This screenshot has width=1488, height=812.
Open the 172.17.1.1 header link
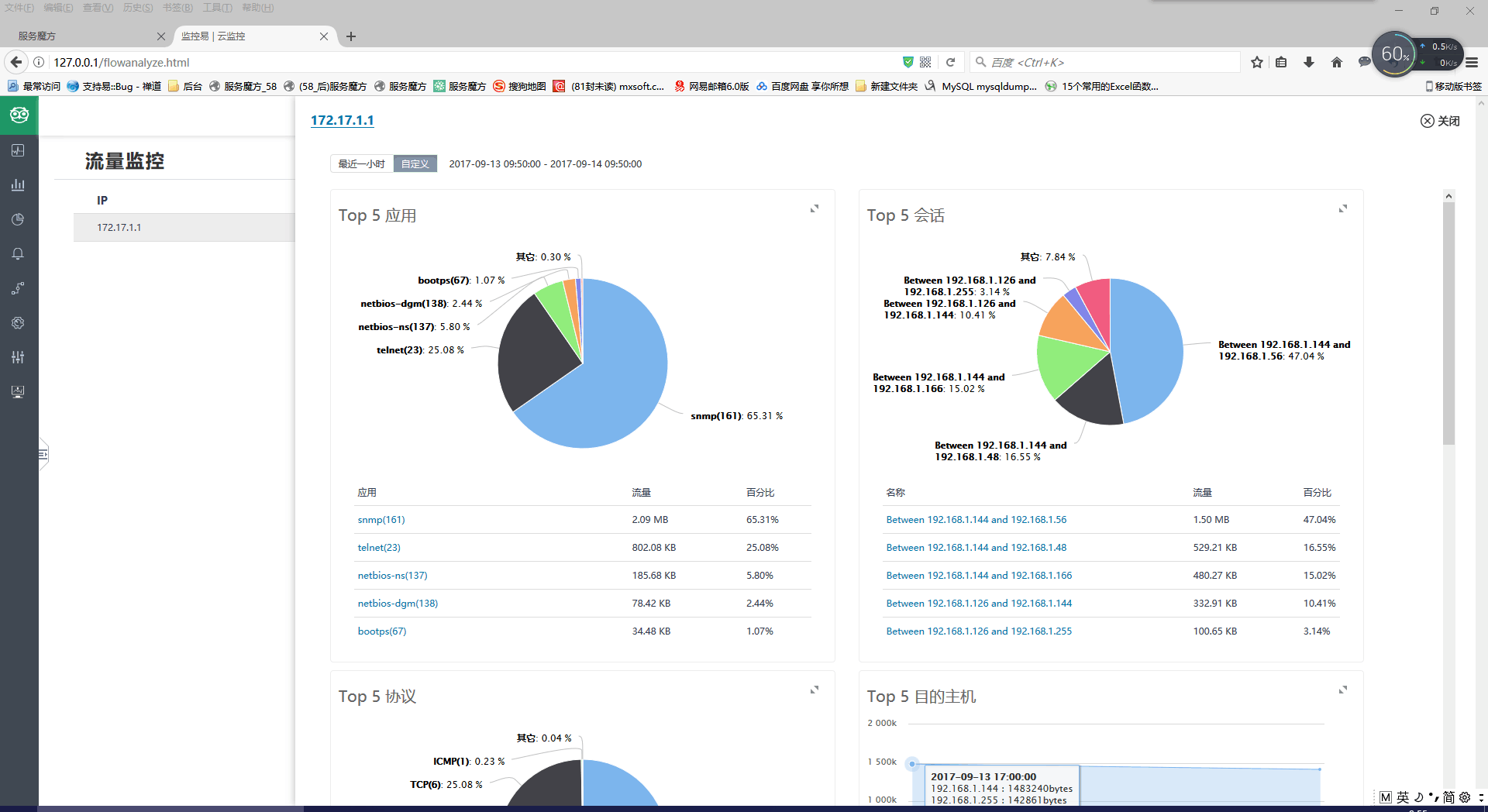pyautogui.click(x=342, y=120)
